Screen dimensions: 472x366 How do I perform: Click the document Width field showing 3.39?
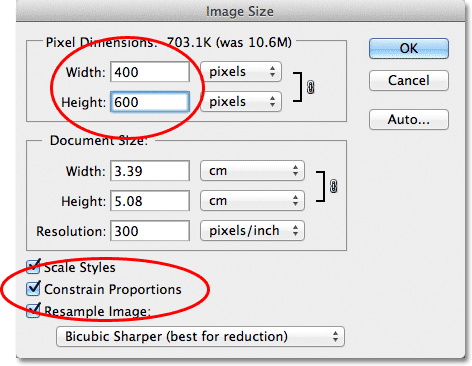tap(150, 171)
